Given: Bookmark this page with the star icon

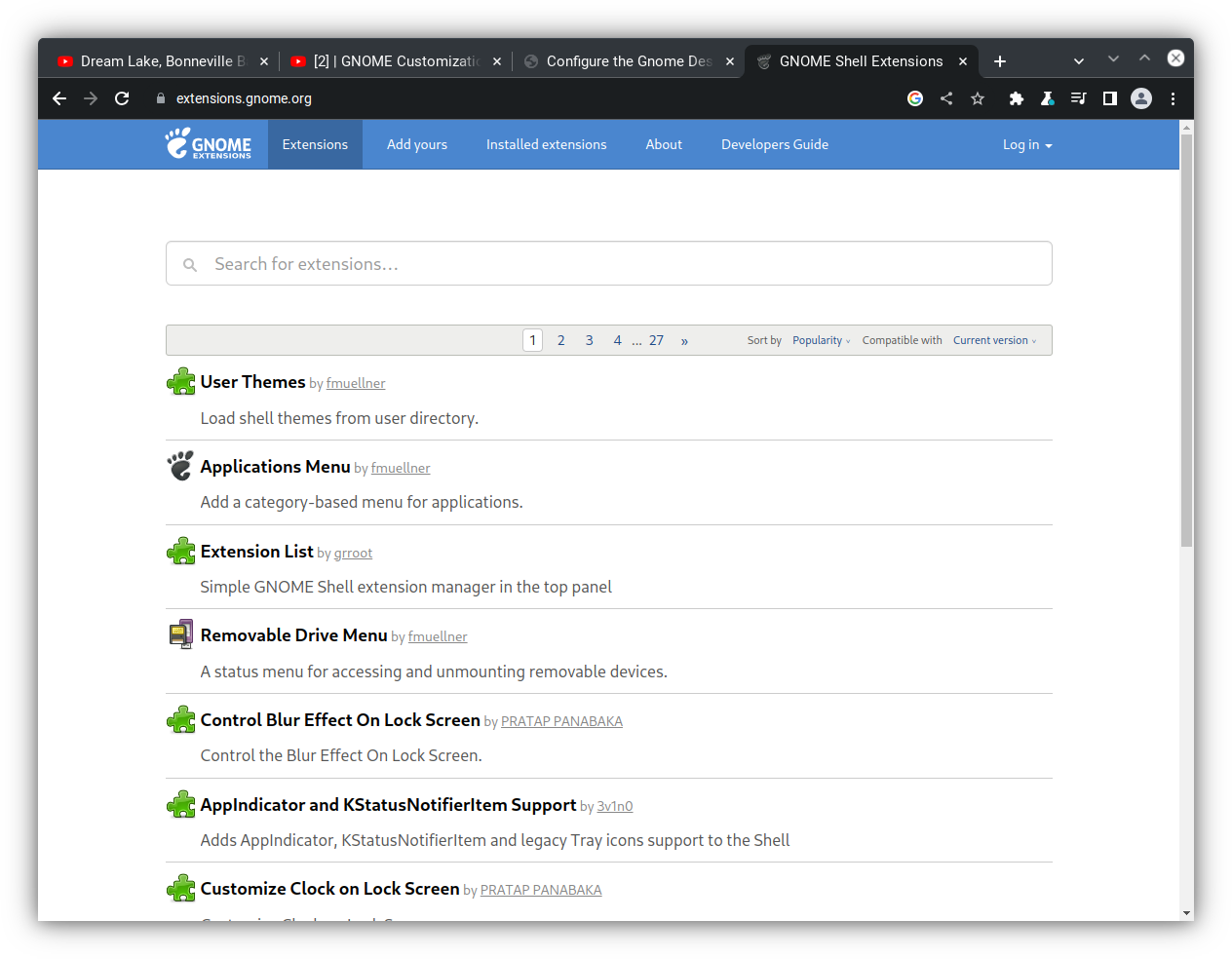Looking at the screenshot, I should [978, 98].
